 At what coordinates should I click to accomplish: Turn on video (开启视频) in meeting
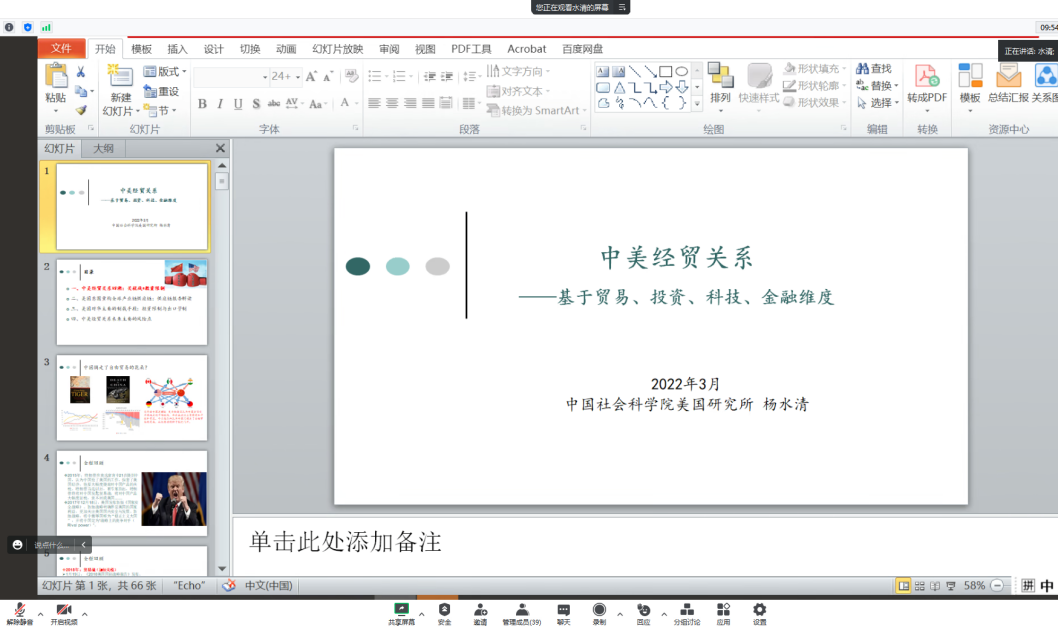pyautogui.click(x=65, y=611)
